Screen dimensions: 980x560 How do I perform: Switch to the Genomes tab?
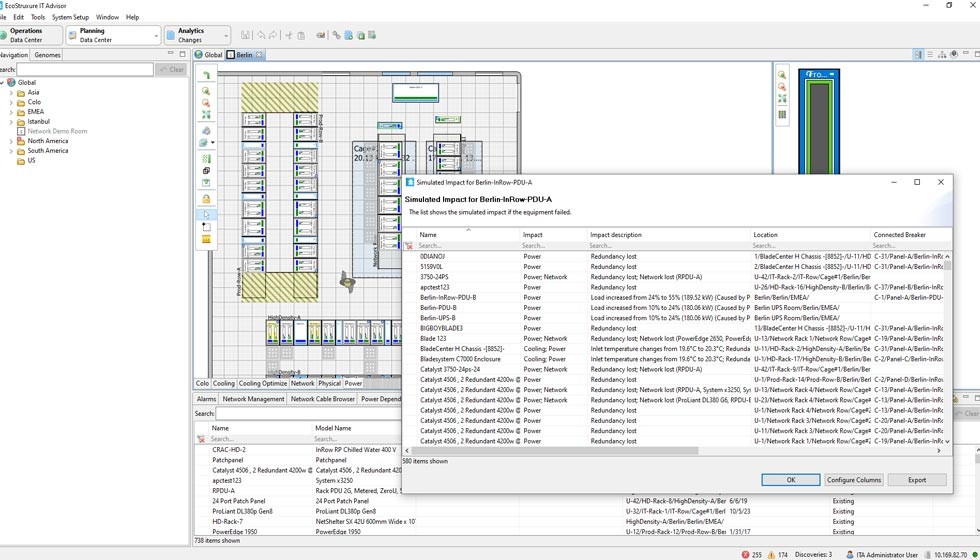[x=47, y=55]
